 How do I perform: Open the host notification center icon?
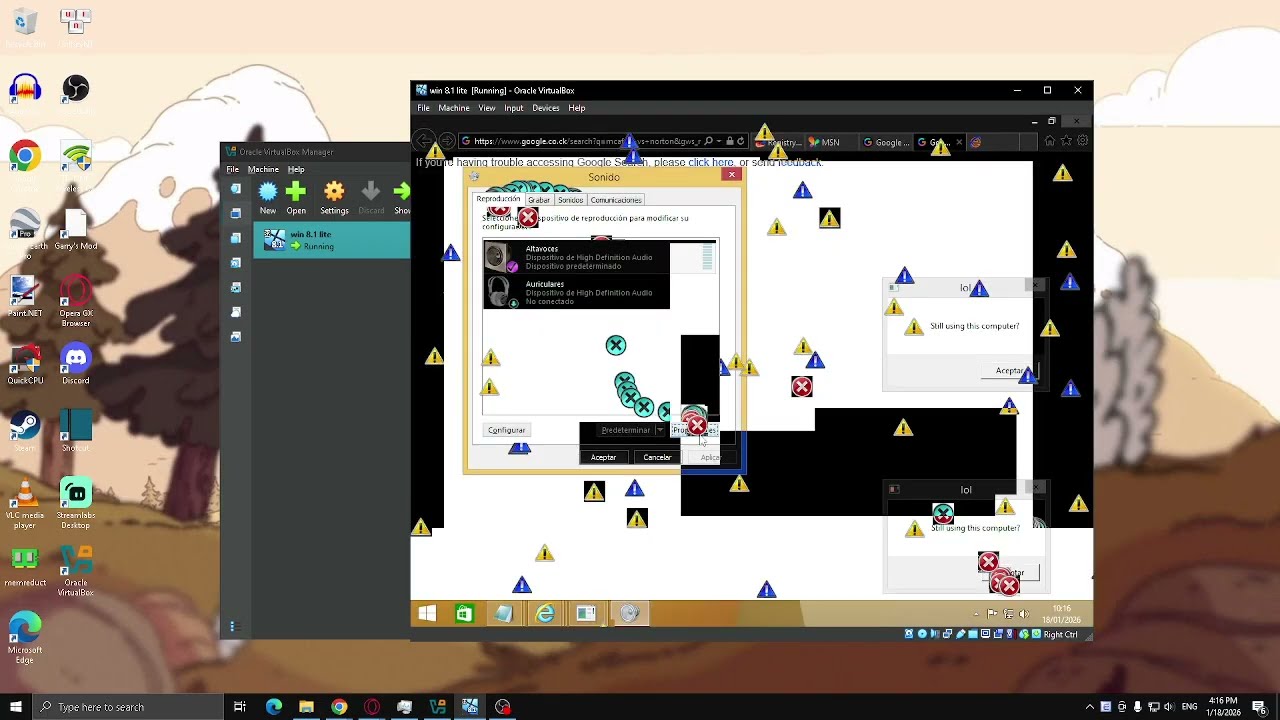tap(1259, 707)
